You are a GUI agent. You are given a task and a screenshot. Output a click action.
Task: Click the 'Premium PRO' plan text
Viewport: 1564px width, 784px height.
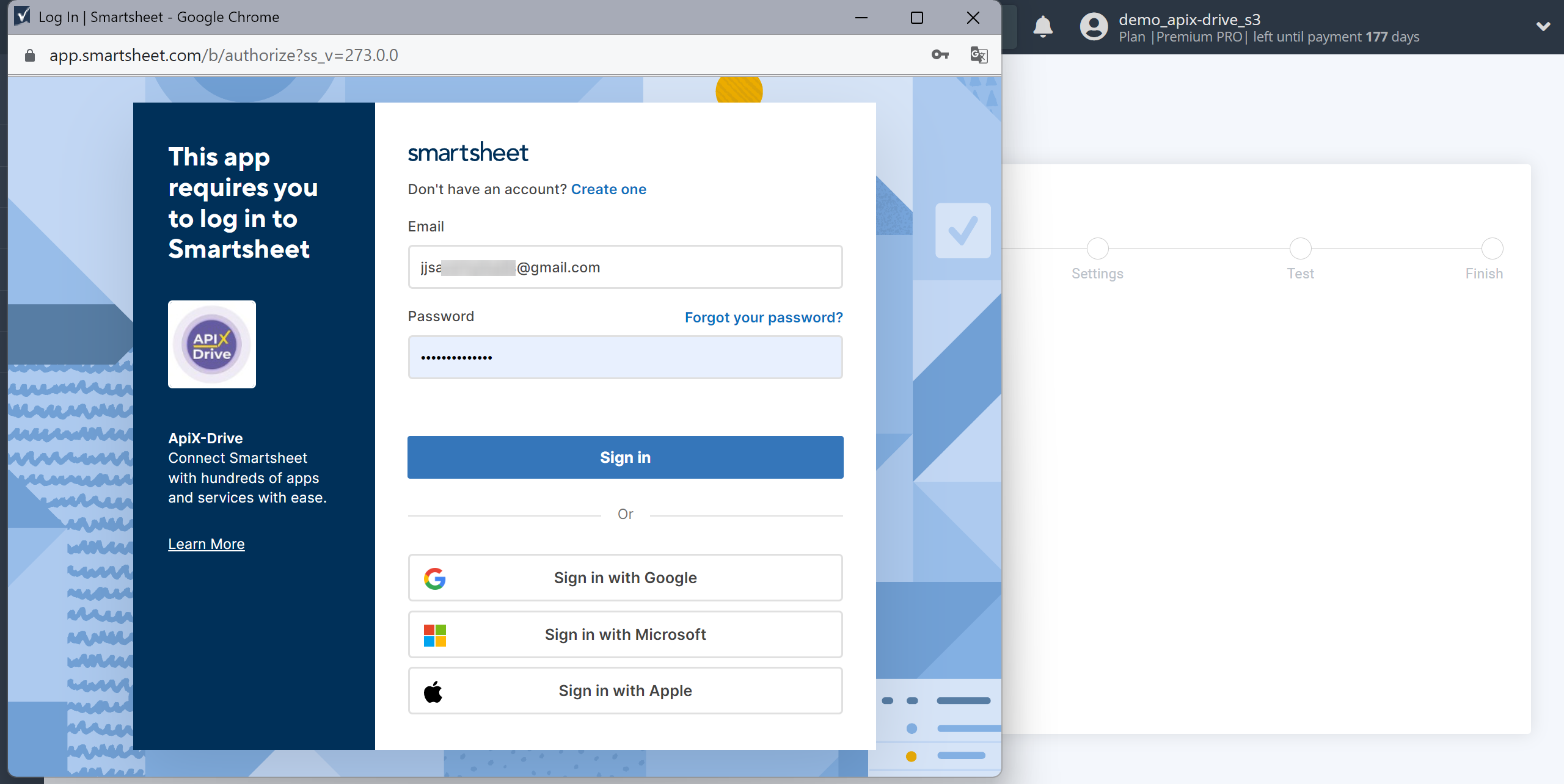[1199, 37]
